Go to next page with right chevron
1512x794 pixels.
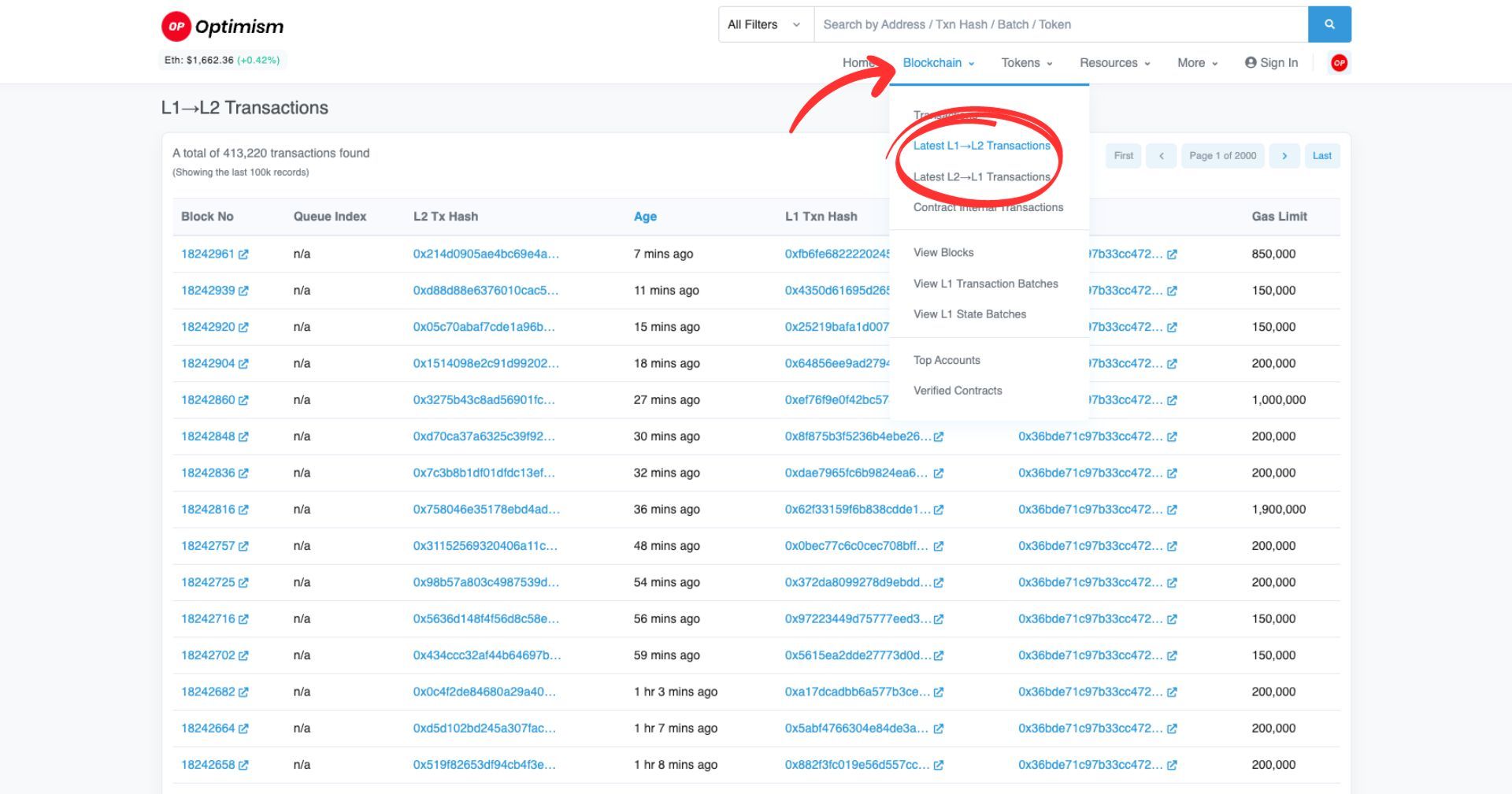coord(1284,156)
